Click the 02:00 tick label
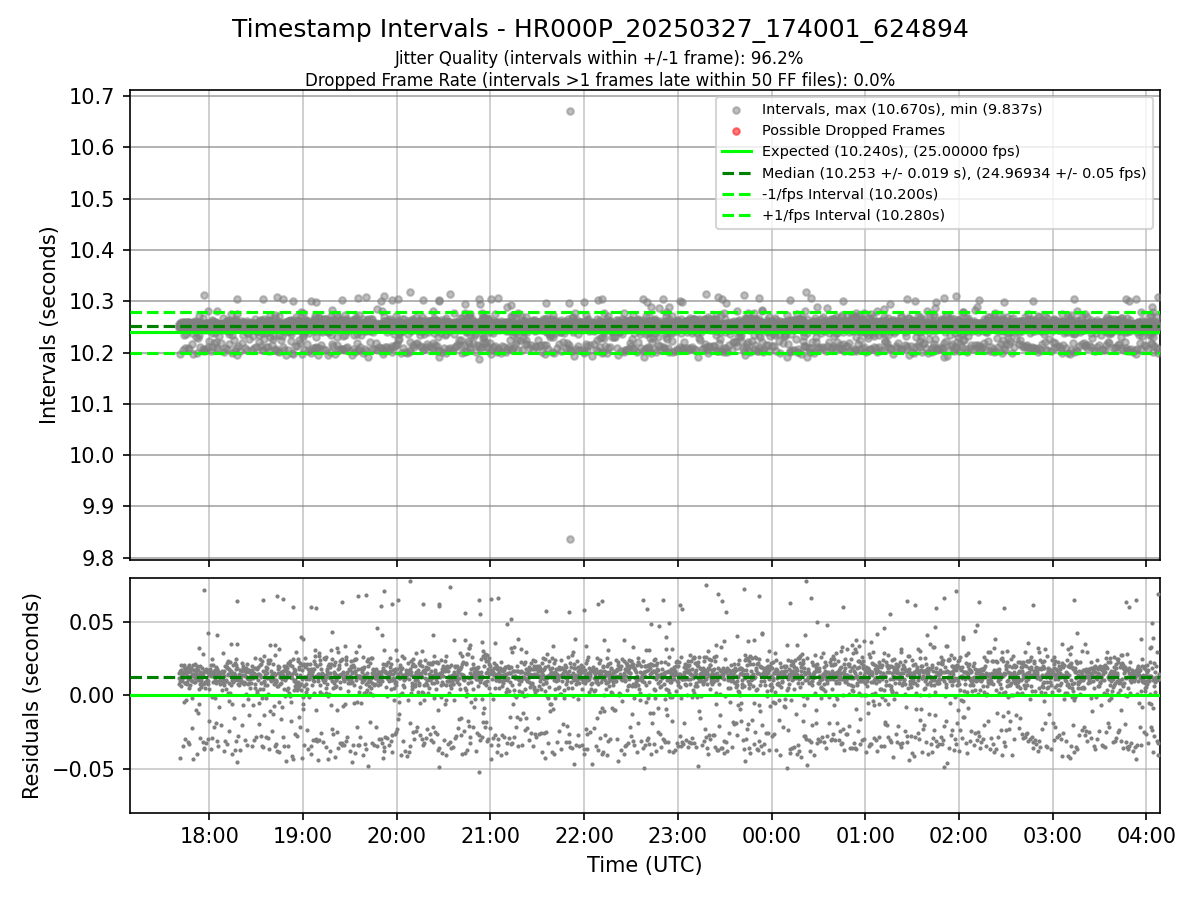Image resolution: width=1200 pixels, height=900 pixels. [x=959, y=835]
